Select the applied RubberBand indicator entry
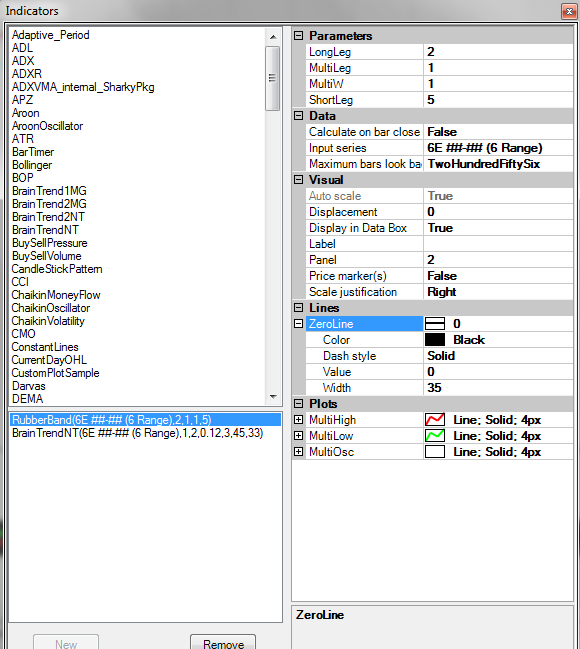This screenshot has width=580, height=649. (x=145, y=420)
